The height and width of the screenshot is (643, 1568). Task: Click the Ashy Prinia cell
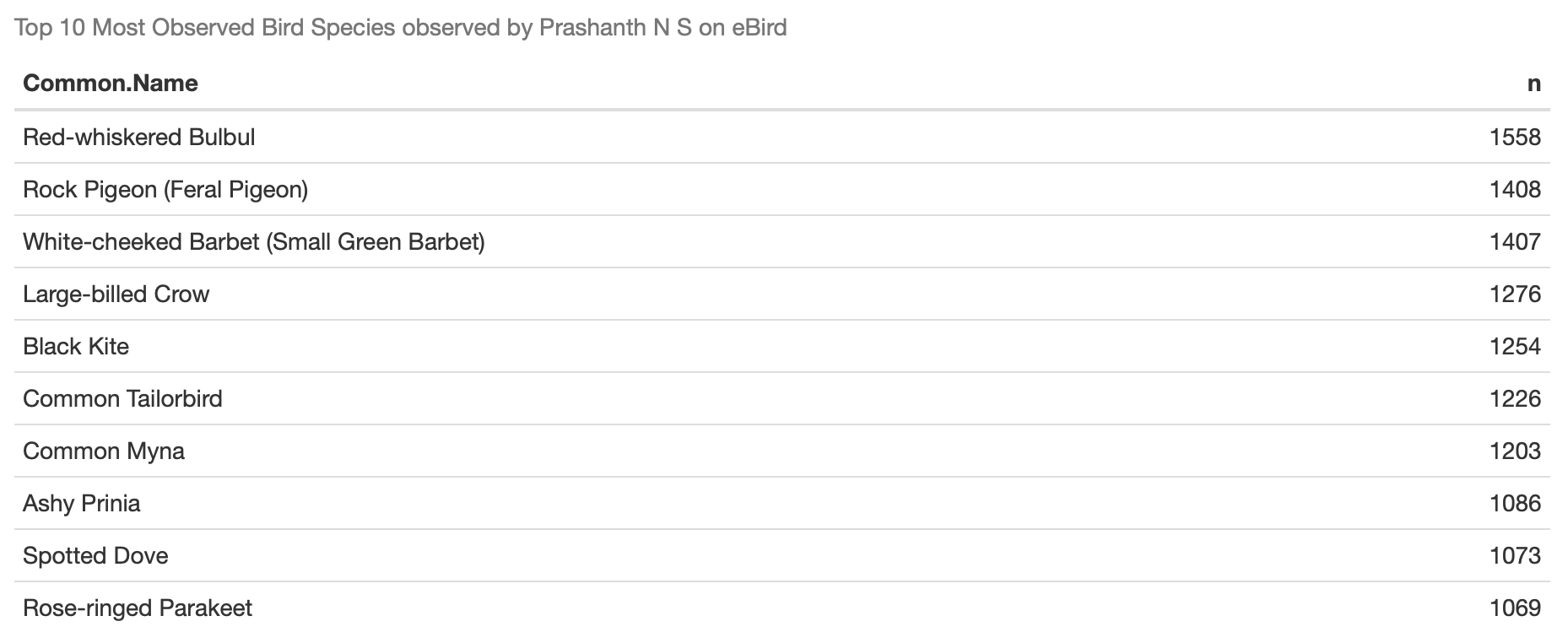pos(82,503)
